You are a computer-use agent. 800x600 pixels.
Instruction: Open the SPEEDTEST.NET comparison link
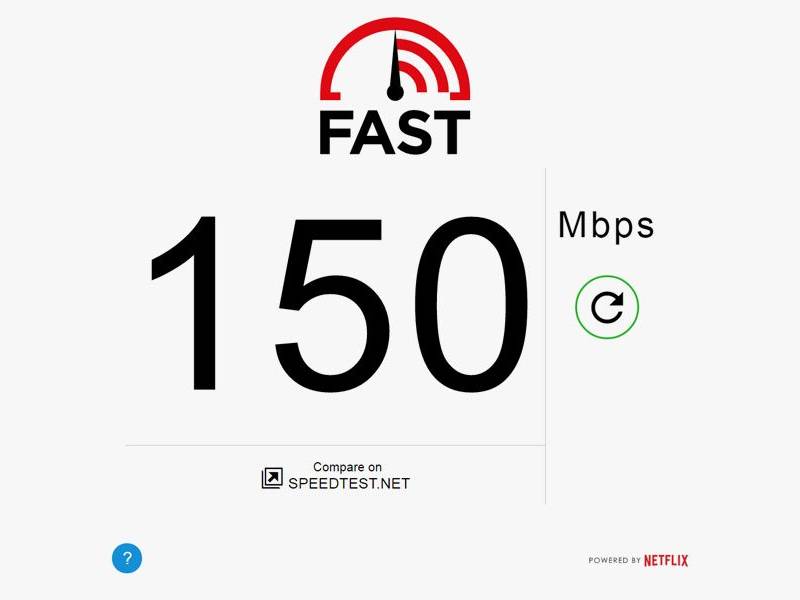coord(349,483)
